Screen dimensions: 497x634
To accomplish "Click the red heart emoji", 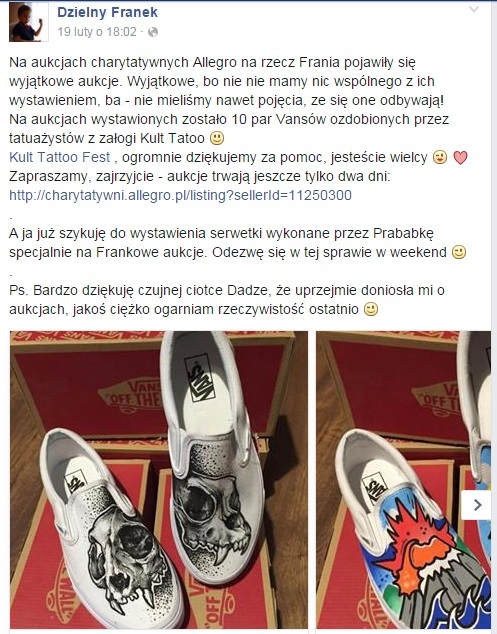I will click(x=460, y=157).
